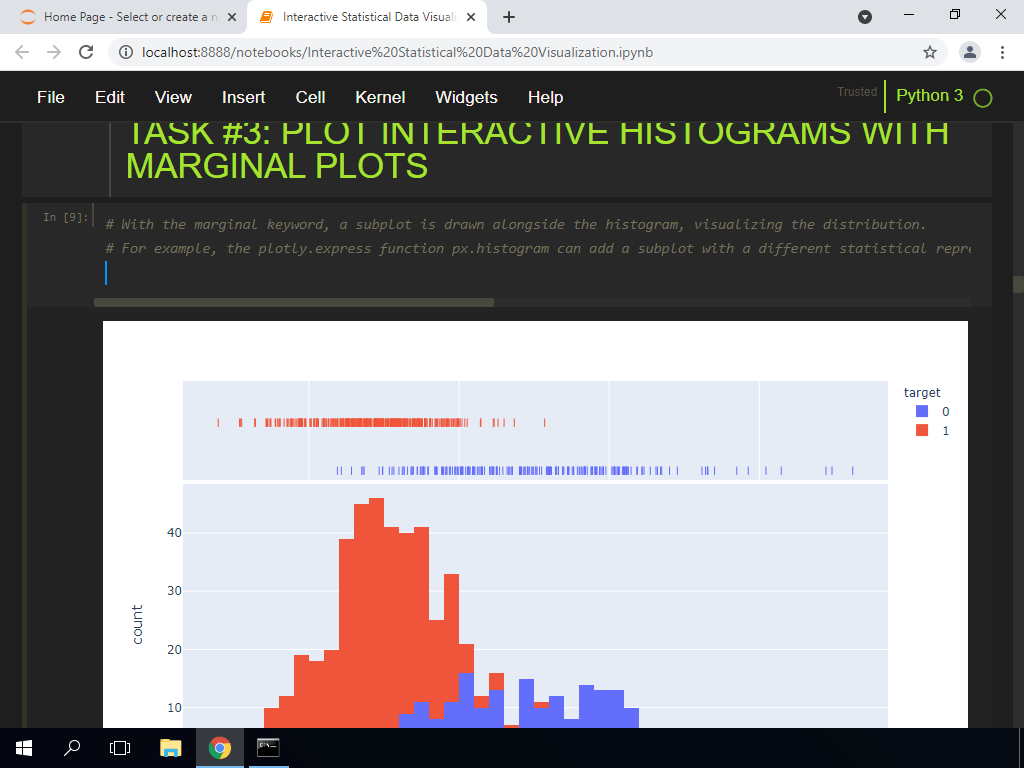Image resolution: width=1024 pixels, height=768 pixels.
Task: Open the Chrome profile avatar
Action: coord(969,52)
